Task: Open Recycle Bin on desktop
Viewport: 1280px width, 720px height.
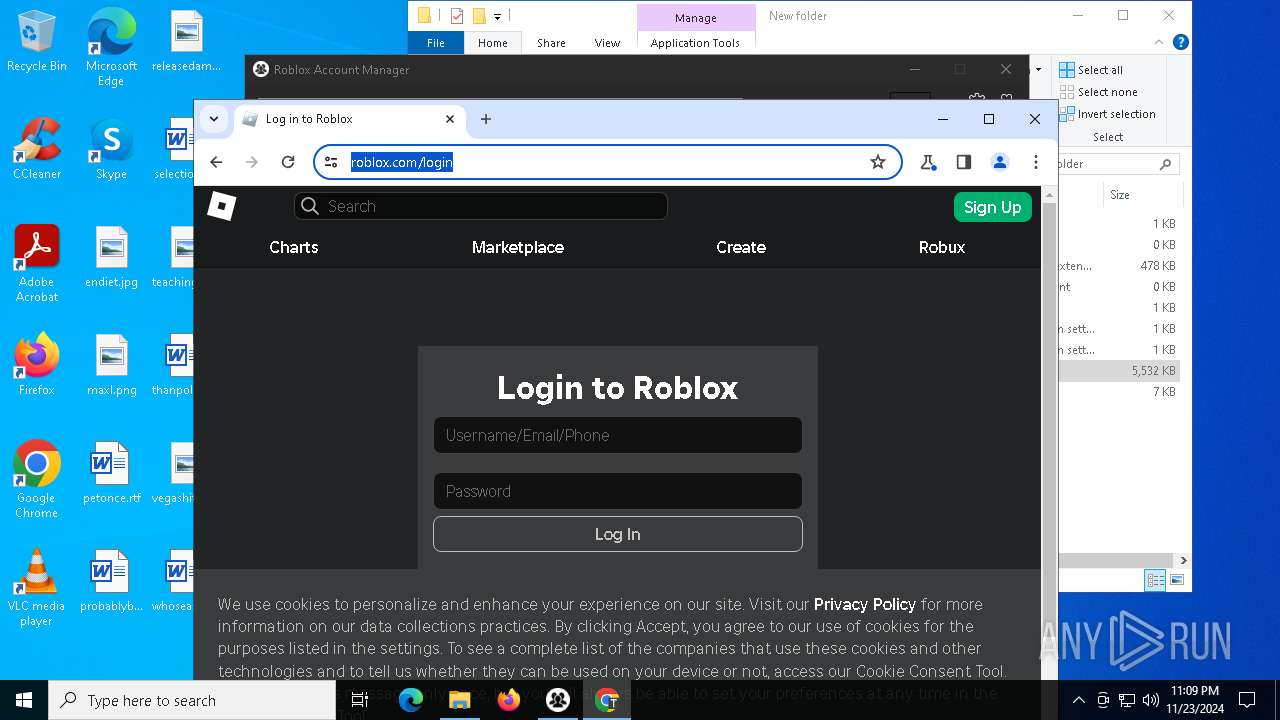Action: coord(37,42)
